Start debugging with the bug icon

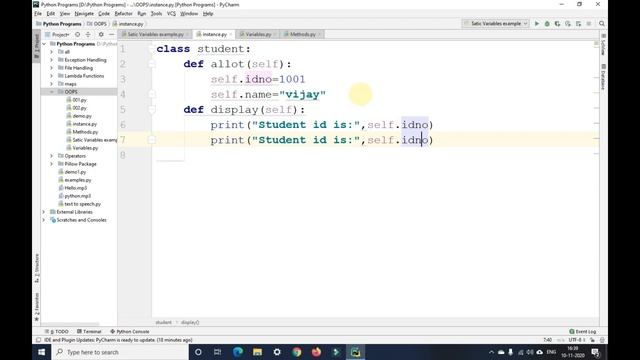[x=547, y=24]
